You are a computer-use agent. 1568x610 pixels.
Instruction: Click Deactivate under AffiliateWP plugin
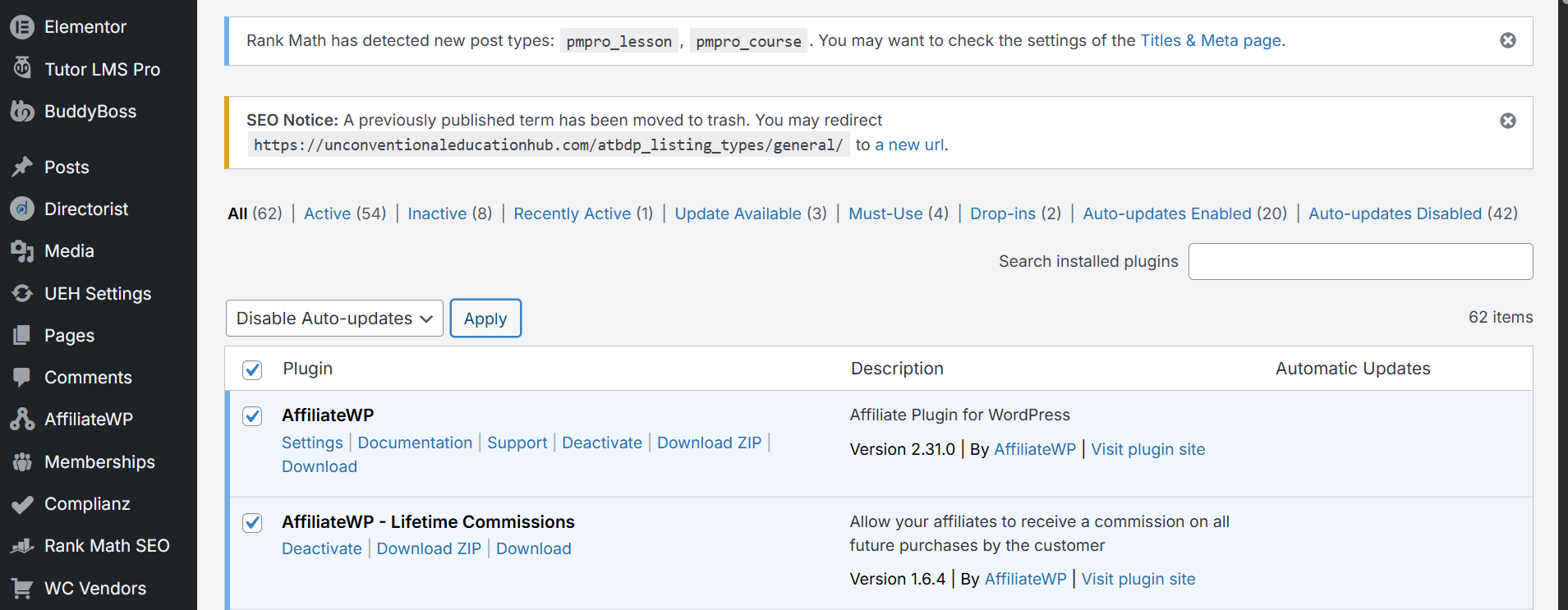601,443
